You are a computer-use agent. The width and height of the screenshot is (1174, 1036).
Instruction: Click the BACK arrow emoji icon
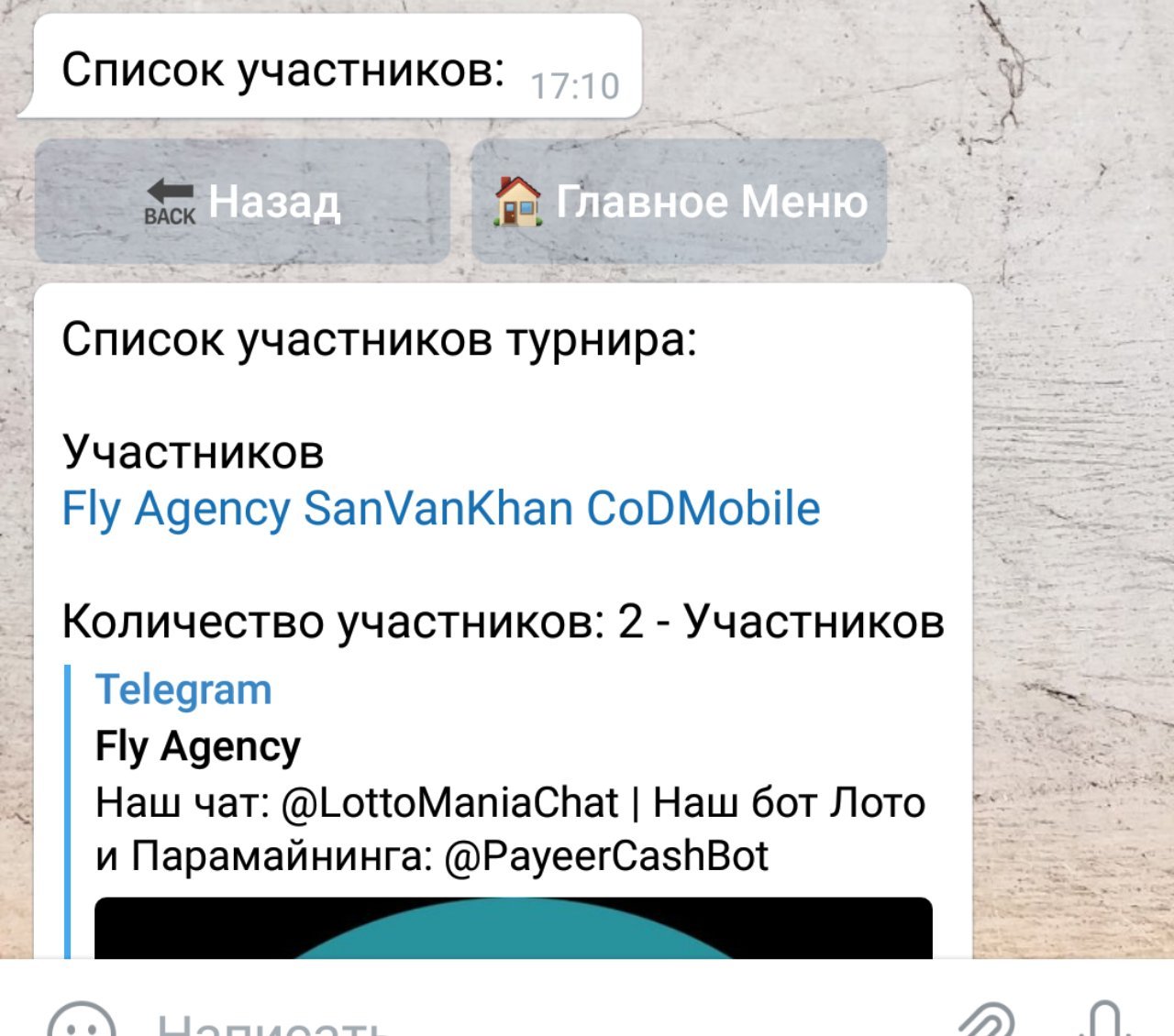tap(170, 203)
